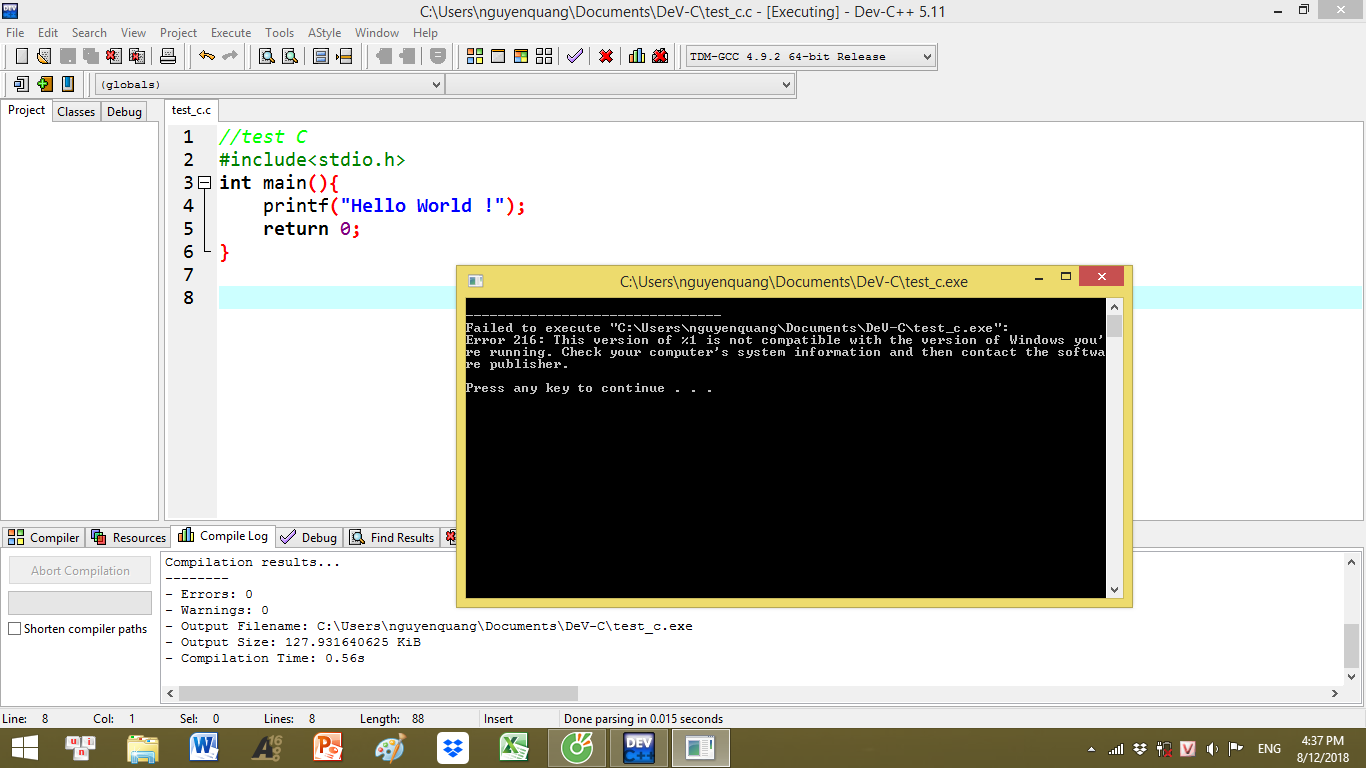This screenshot has height=768, width=1366.
Task: Click the Compile icon with colored squares
Action: tap(475, 56)
